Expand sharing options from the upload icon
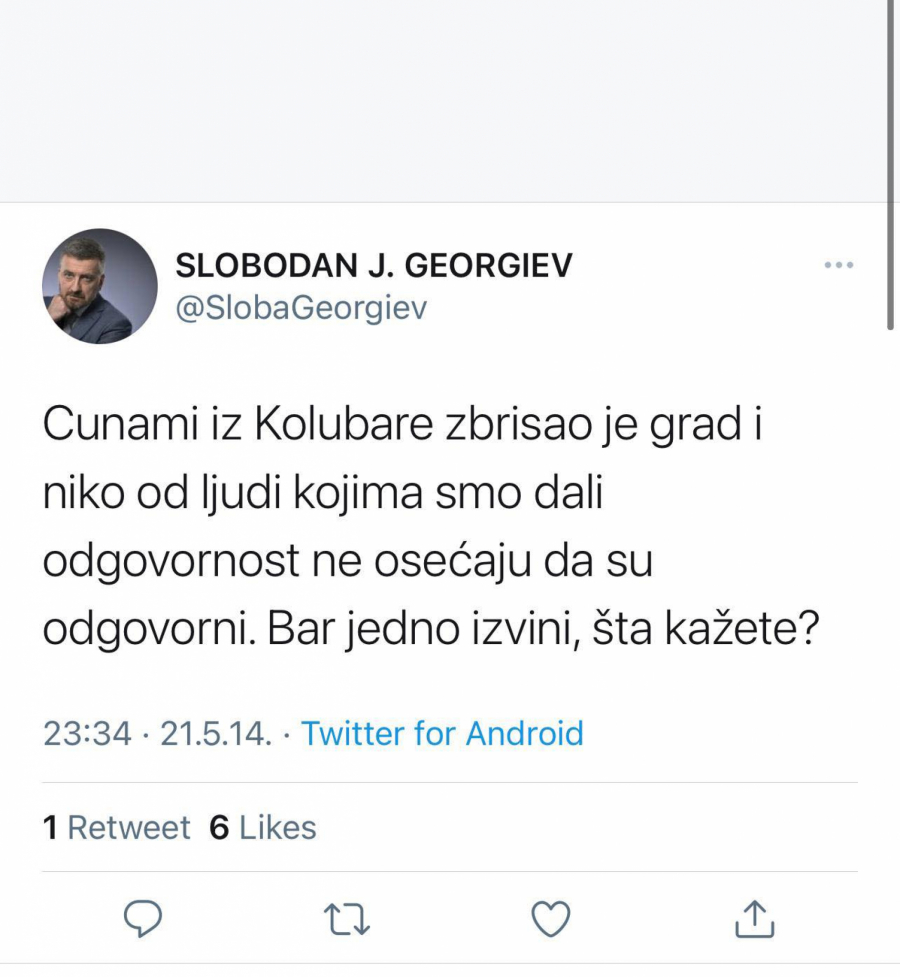The height and width of the screenshot is (977, 900). pos(757,915)
